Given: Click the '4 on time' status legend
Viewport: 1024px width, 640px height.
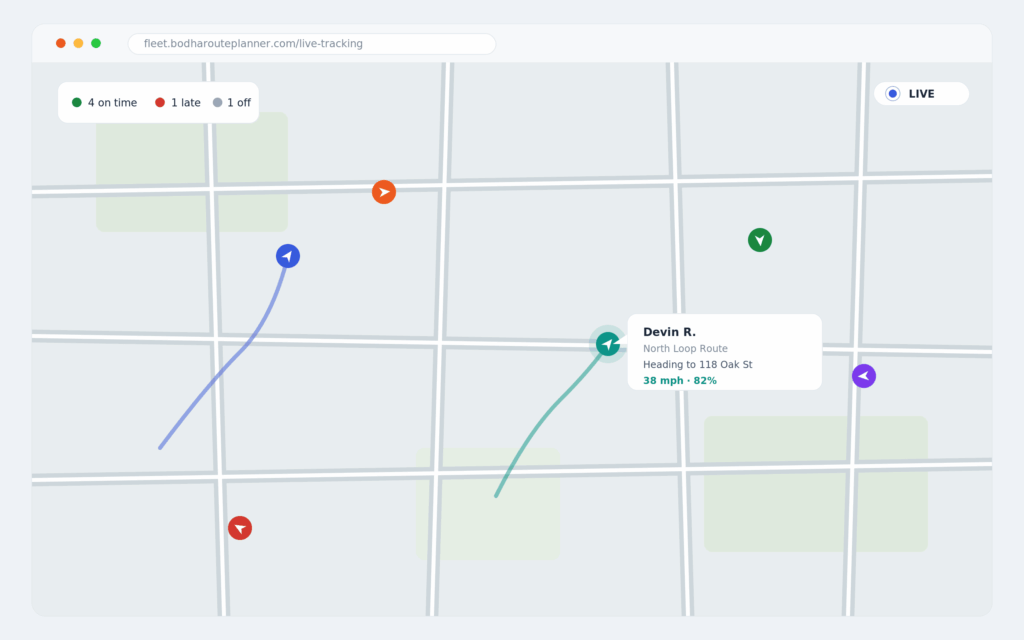Looking at the screenshot, I should tap(104, 103).
